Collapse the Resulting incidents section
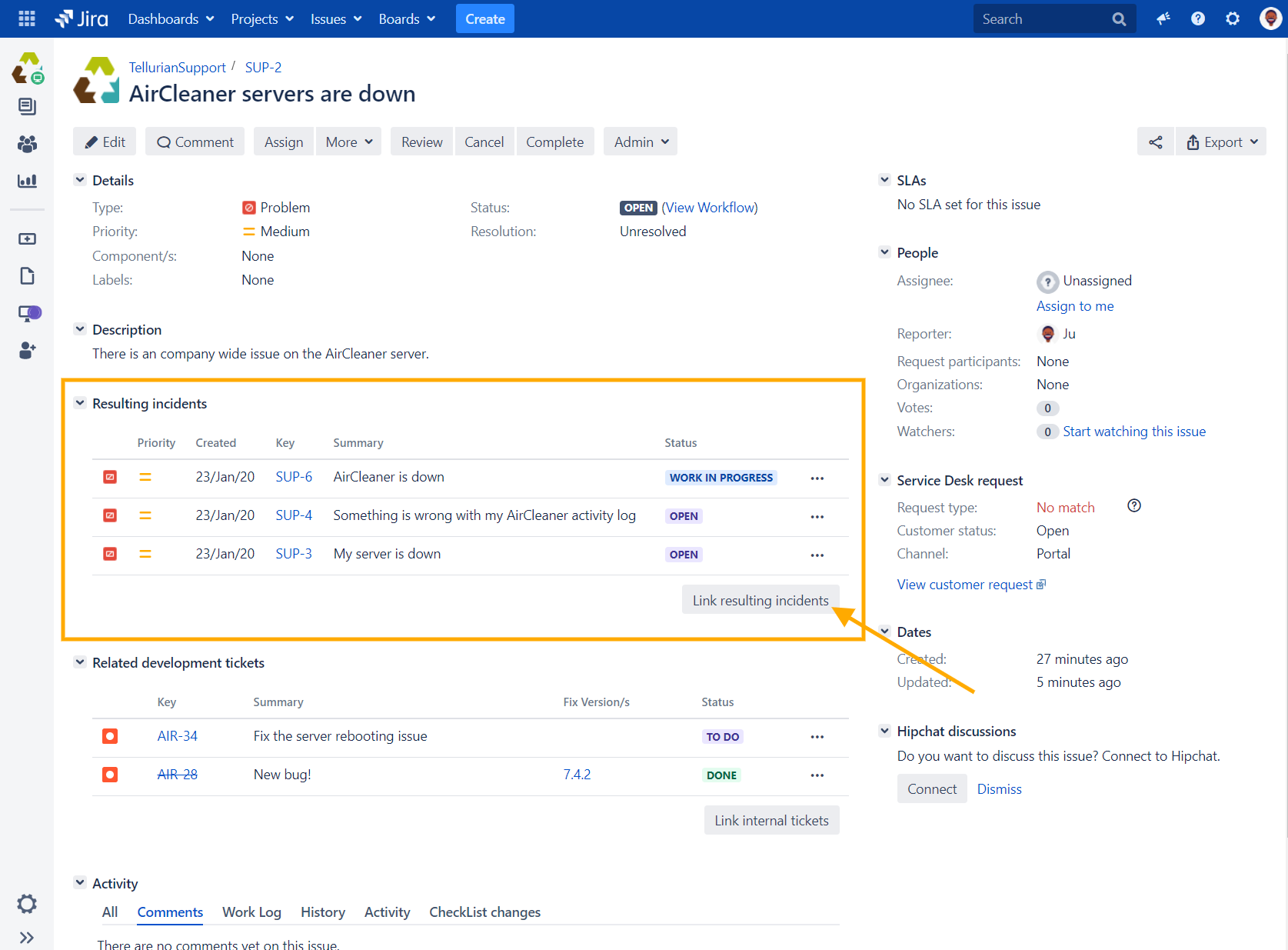The height and width of the screenshot is (950, 1288). 80,402
